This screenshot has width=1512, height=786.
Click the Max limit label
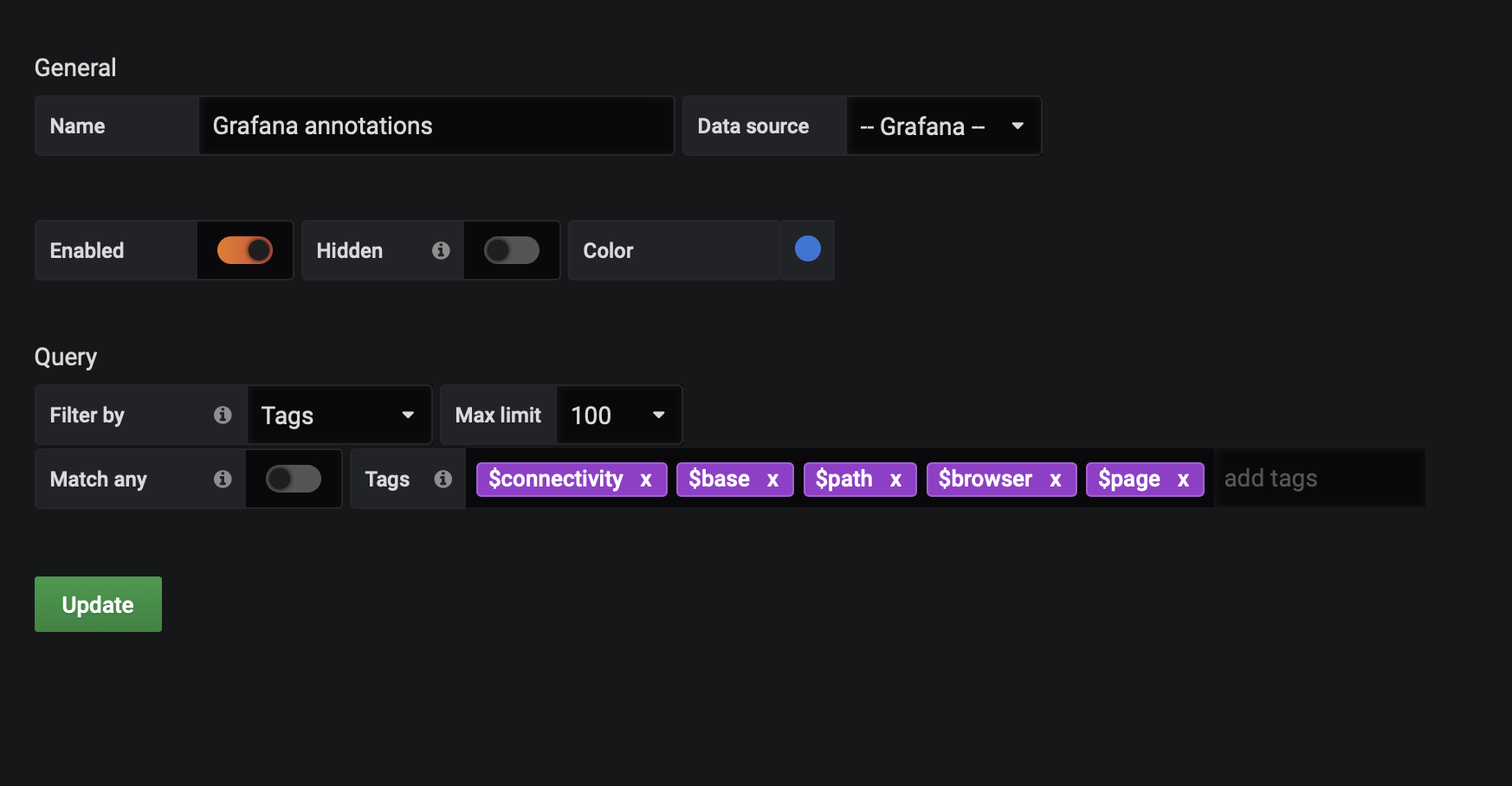498,415
